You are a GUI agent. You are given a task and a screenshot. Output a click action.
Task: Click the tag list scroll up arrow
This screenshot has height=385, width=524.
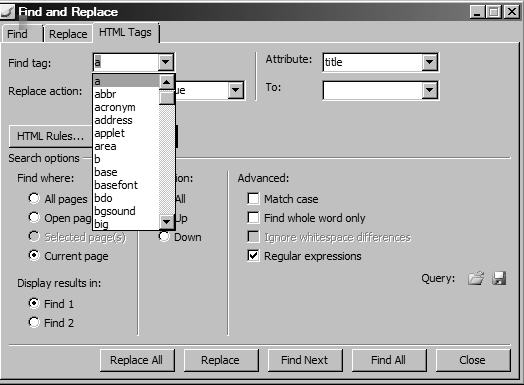[x=166, y=82]
